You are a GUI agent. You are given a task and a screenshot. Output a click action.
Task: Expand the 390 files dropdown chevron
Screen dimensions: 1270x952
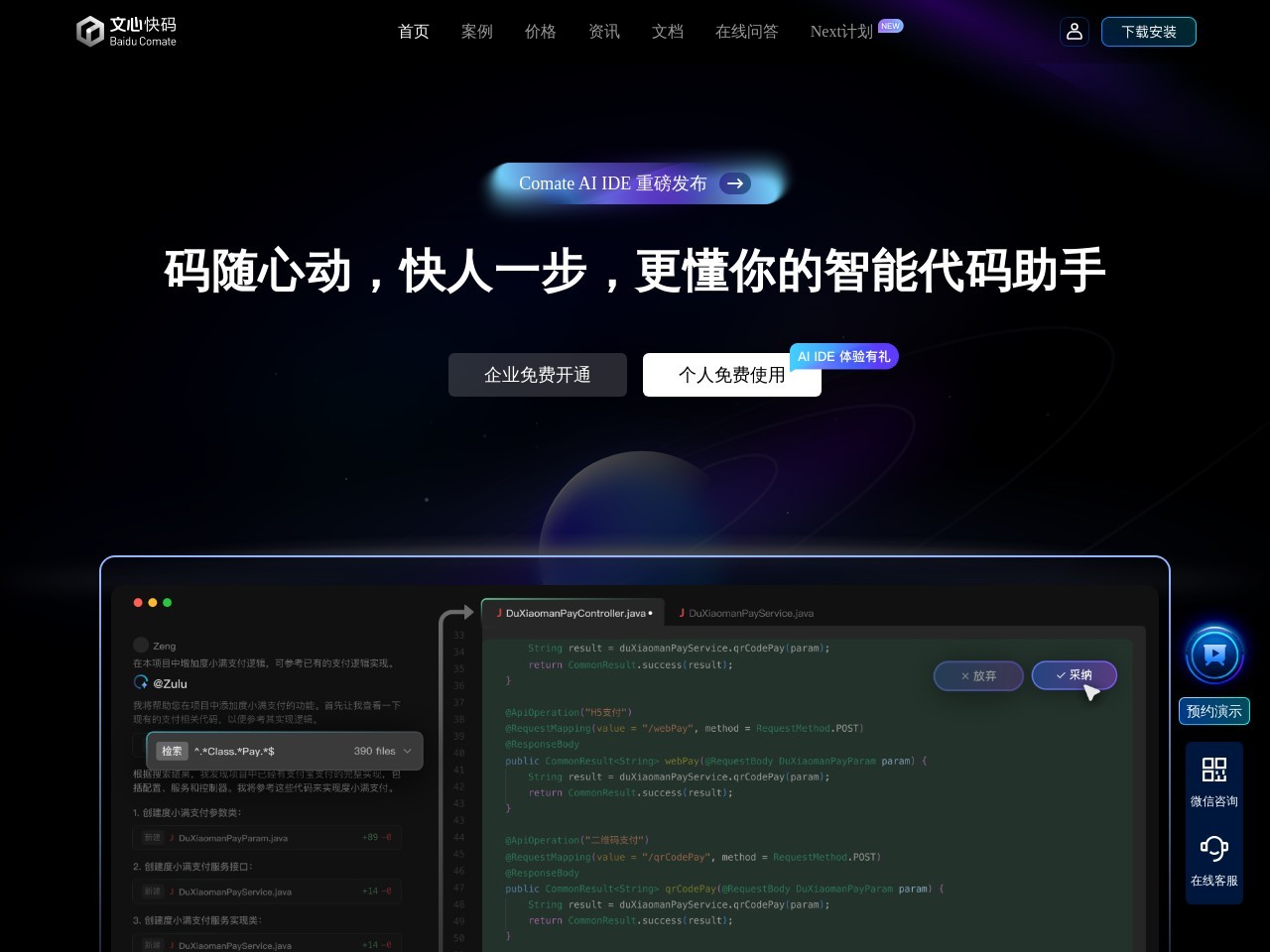point(407,751)
